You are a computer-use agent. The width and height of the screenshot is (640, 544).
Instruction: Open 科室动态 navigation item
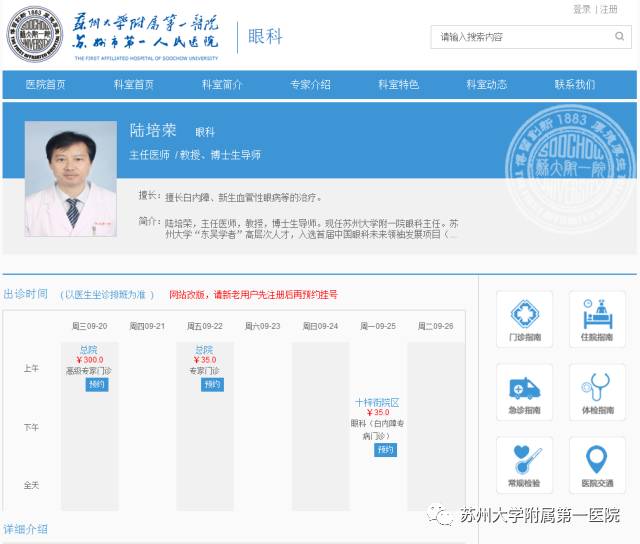click(487, 84)
